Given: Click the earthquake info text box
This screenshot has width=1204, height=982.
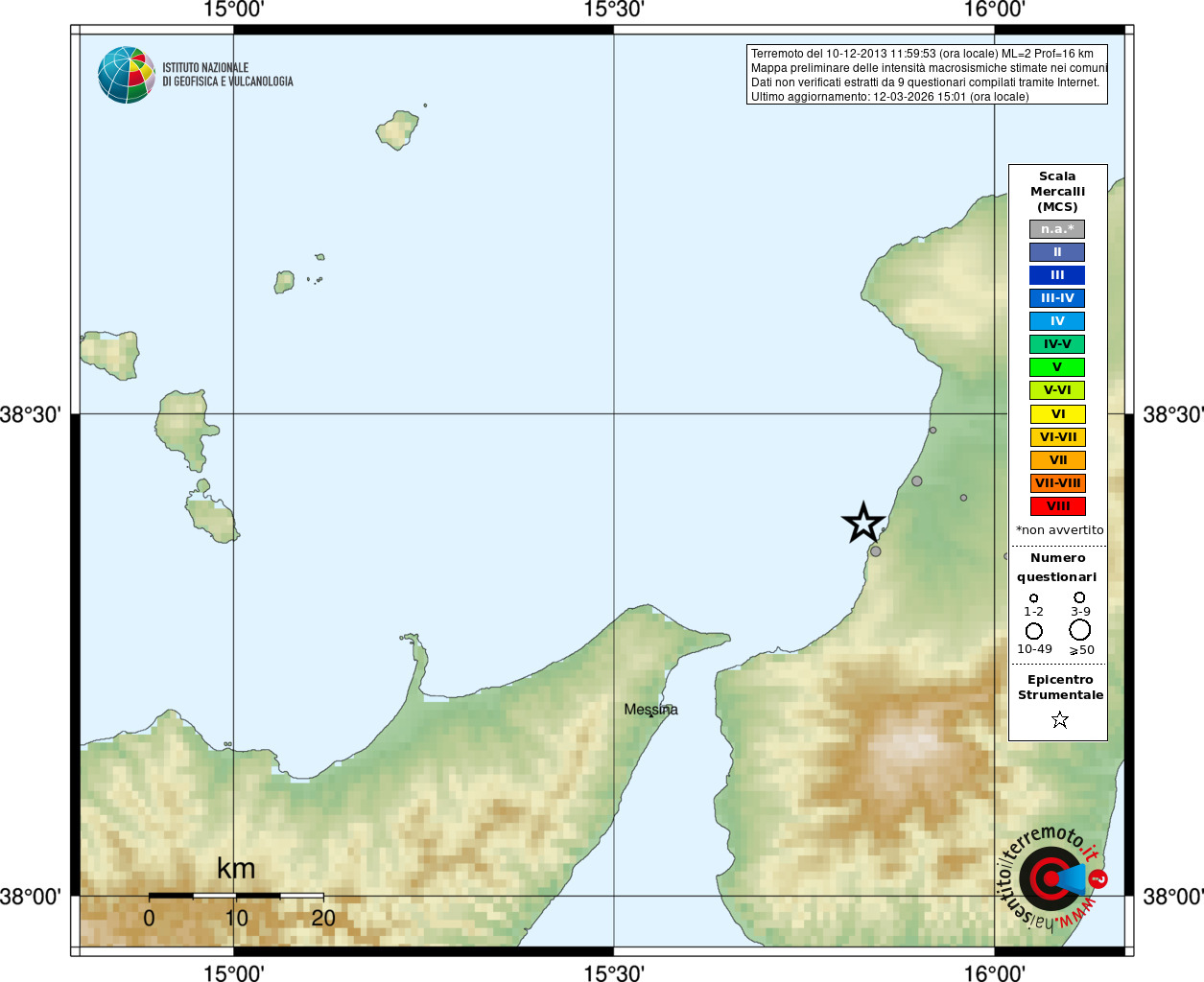Looking at the screenshot, I should tap(927, 75).
